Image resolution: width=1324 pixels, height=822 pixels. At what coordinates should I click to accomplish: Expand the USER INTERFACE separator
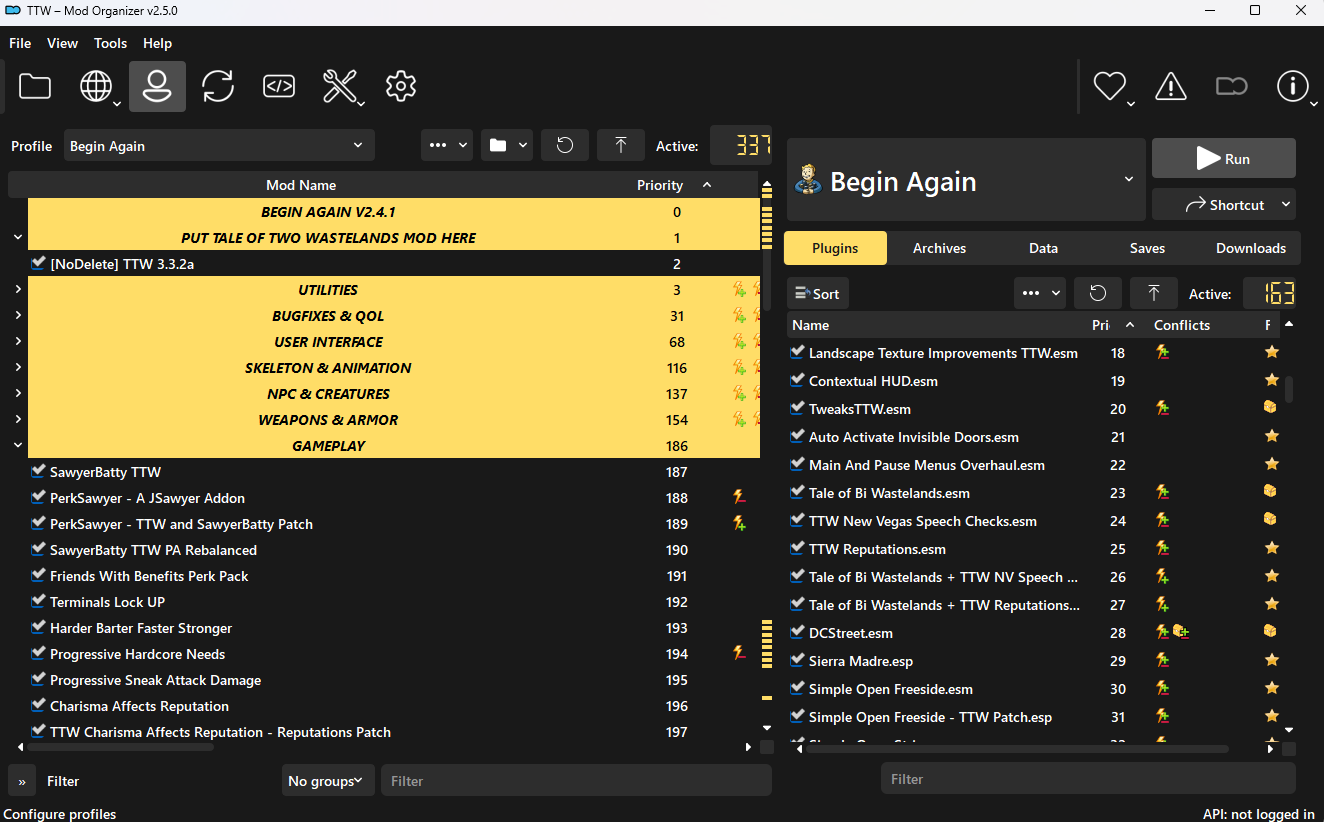click(x=18, y=342)
